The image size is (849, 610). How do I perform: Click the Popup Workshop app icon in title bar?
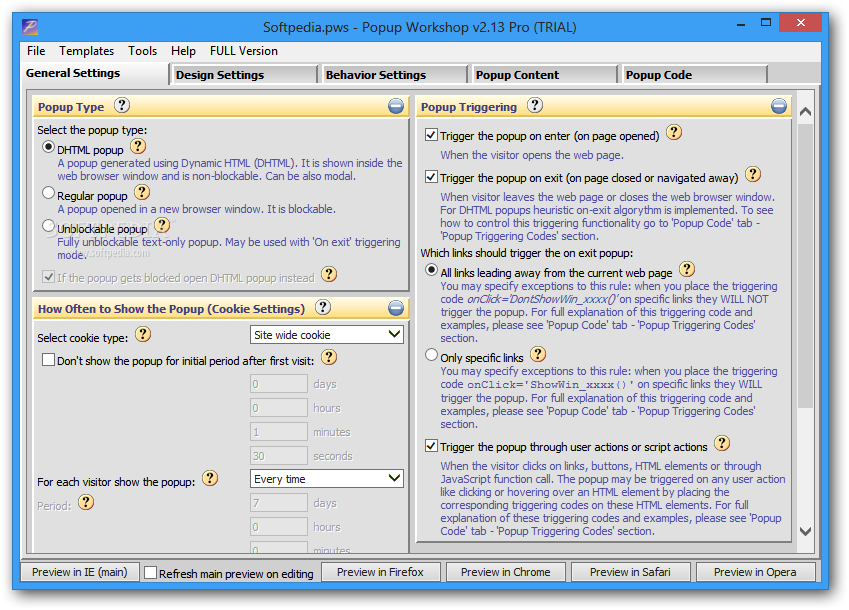[30, 26]
